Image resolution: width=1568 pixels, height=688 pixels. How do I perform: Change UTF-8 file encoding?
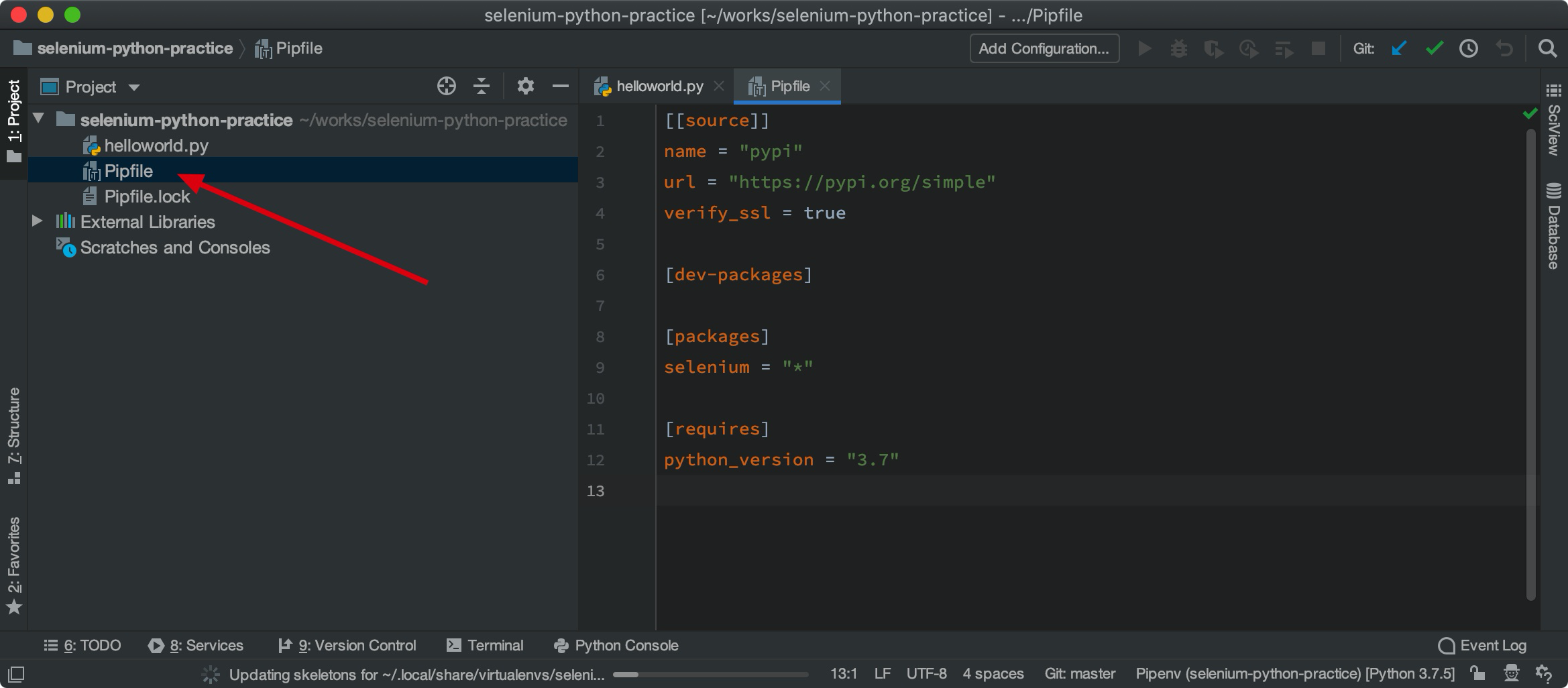click(x=926, y=673)
